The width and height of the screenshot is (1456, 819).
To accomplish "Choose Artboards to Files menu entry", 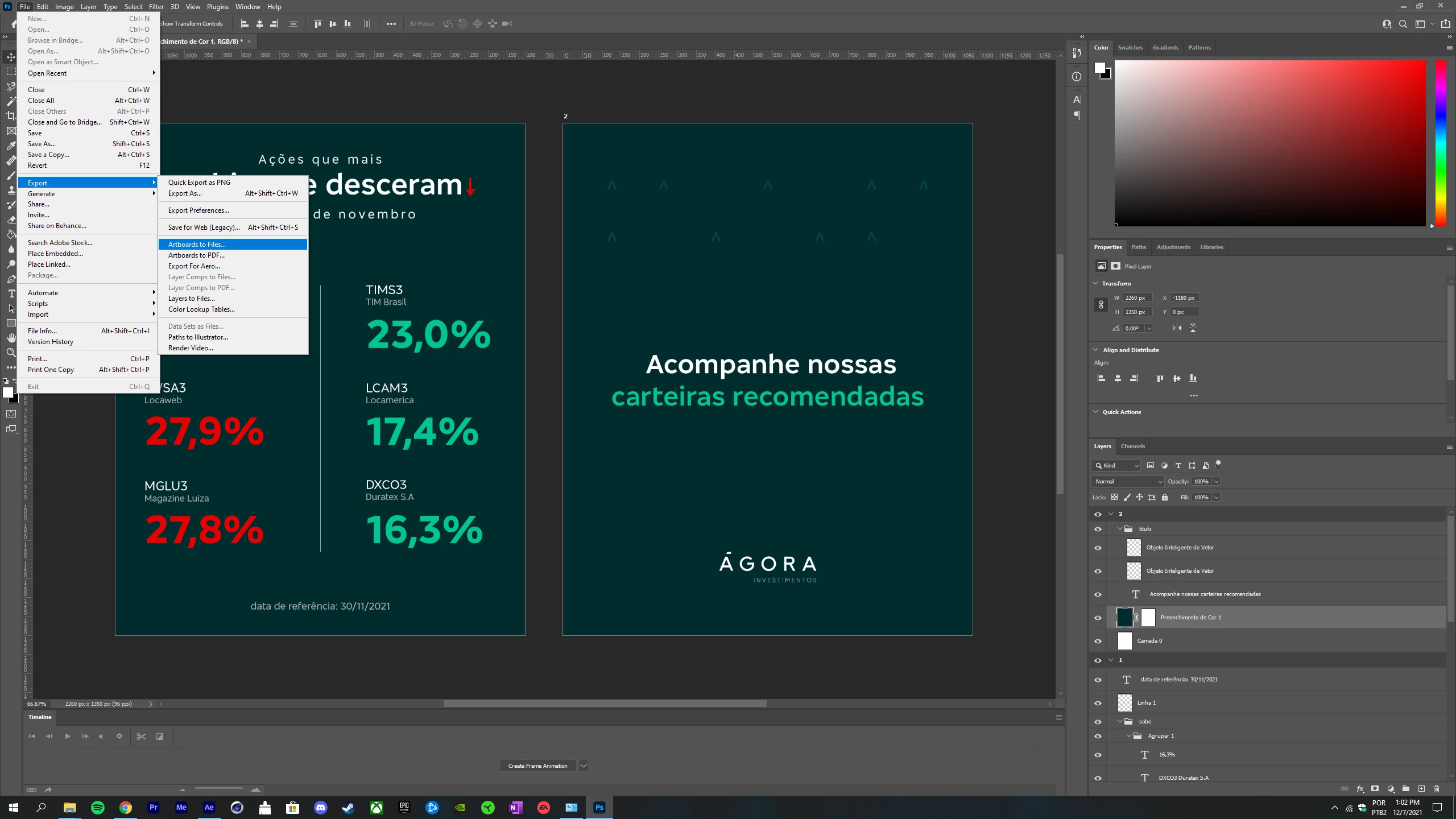I will coord(197,245).
